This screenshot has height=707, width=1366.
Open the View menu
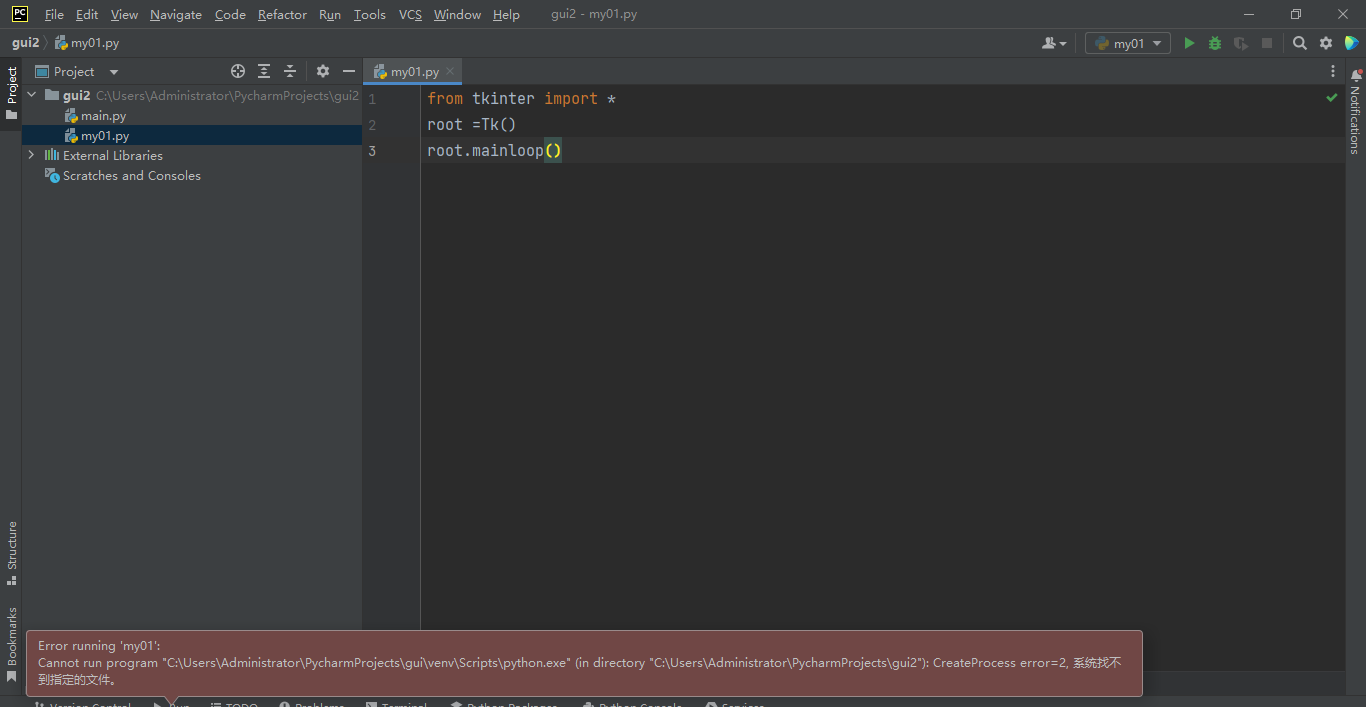click(x=124, y=14)
